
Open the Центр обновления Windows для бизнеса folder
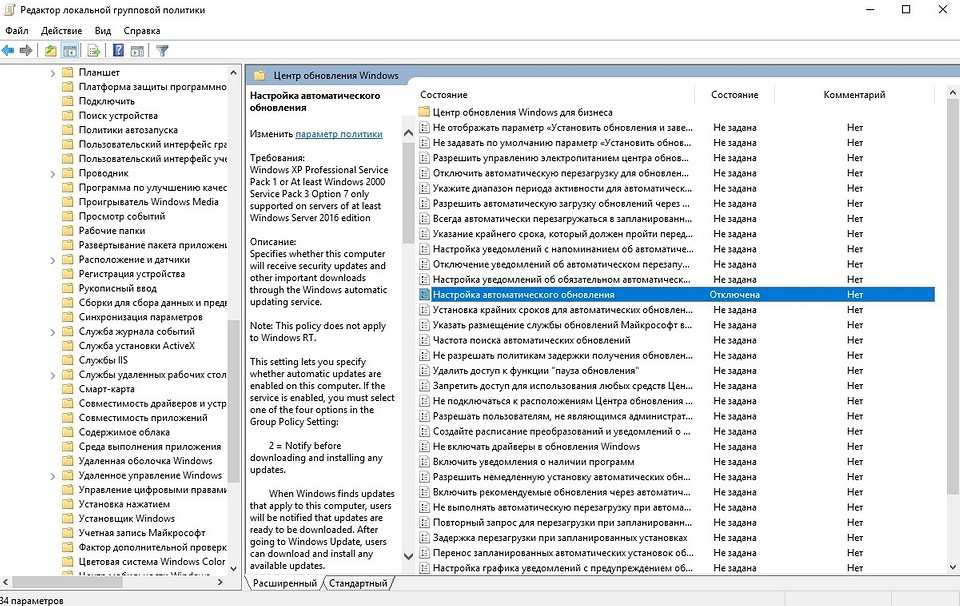(522, 112)
